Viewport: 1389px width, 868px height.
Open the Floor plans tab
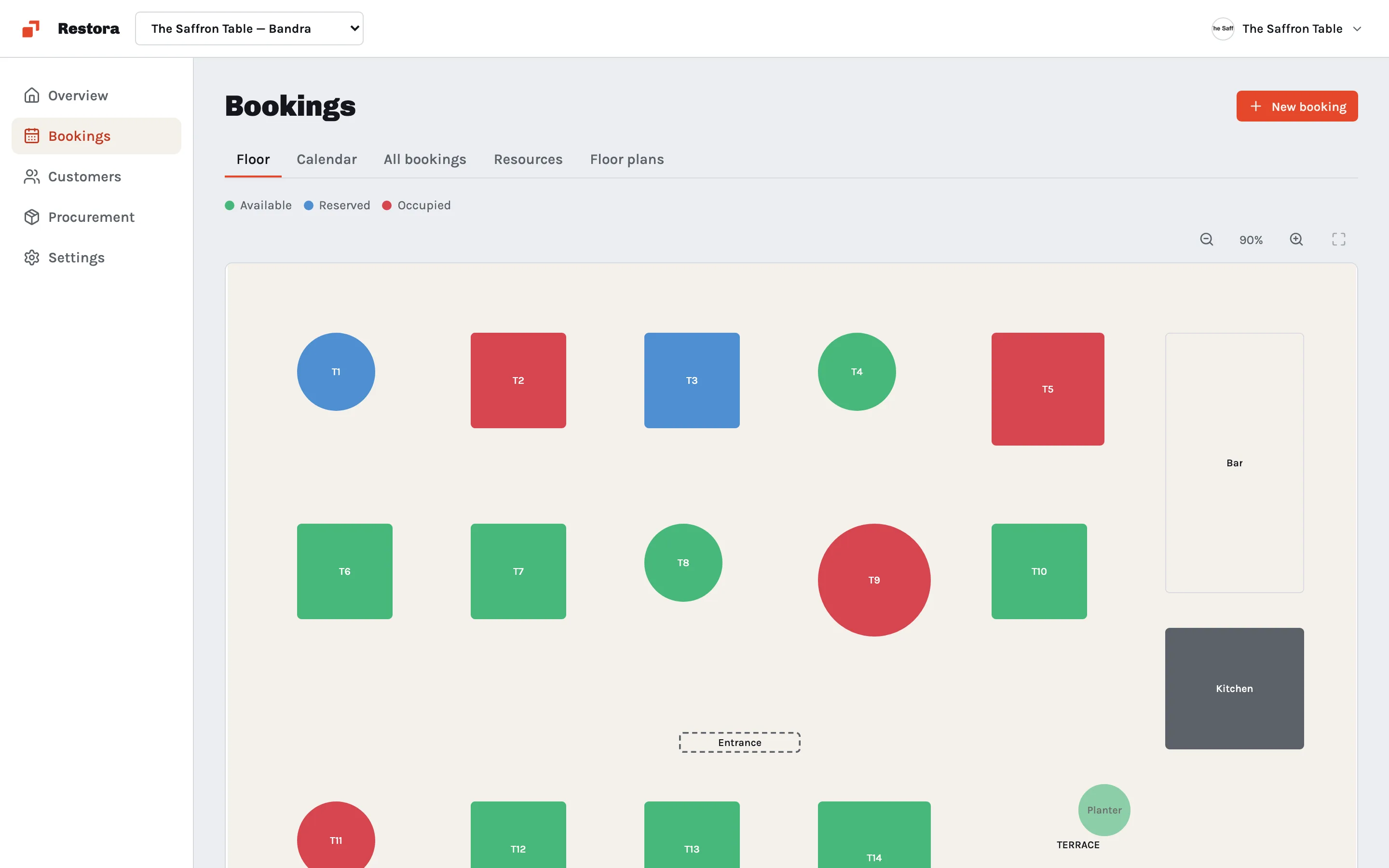point(627,160)
